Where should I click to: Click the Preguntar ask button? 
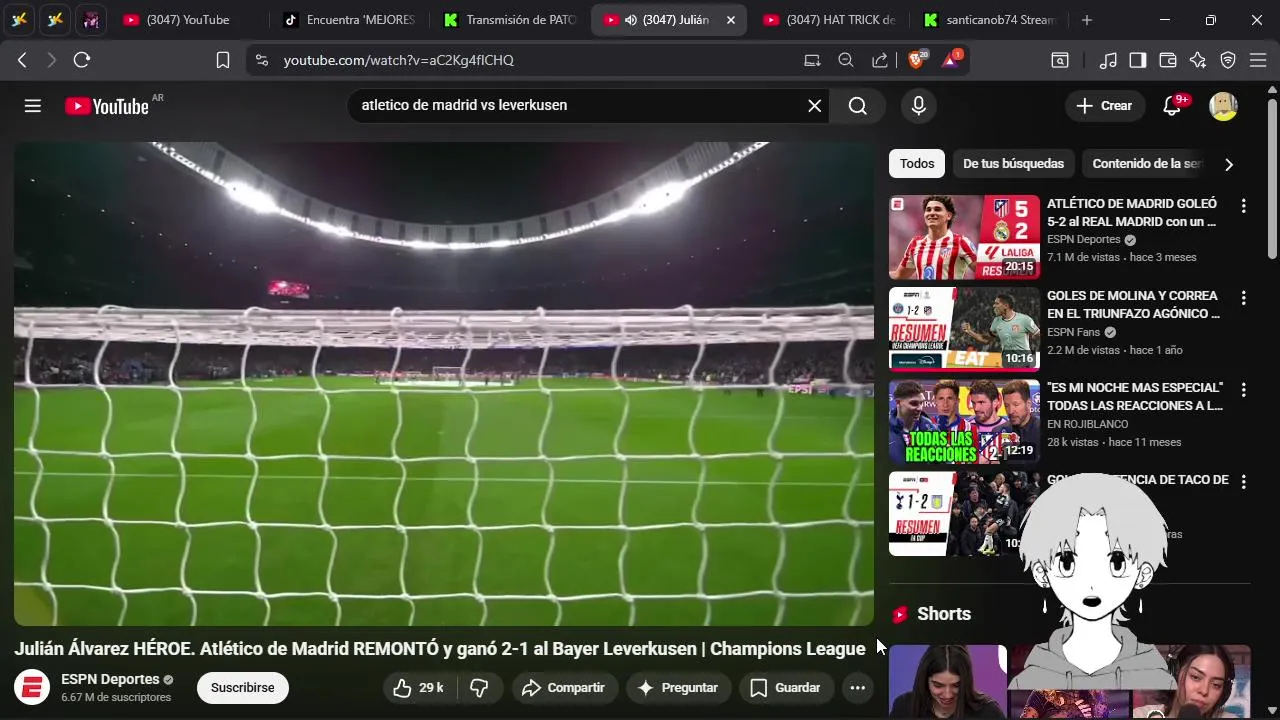click(x=678, y=688)
